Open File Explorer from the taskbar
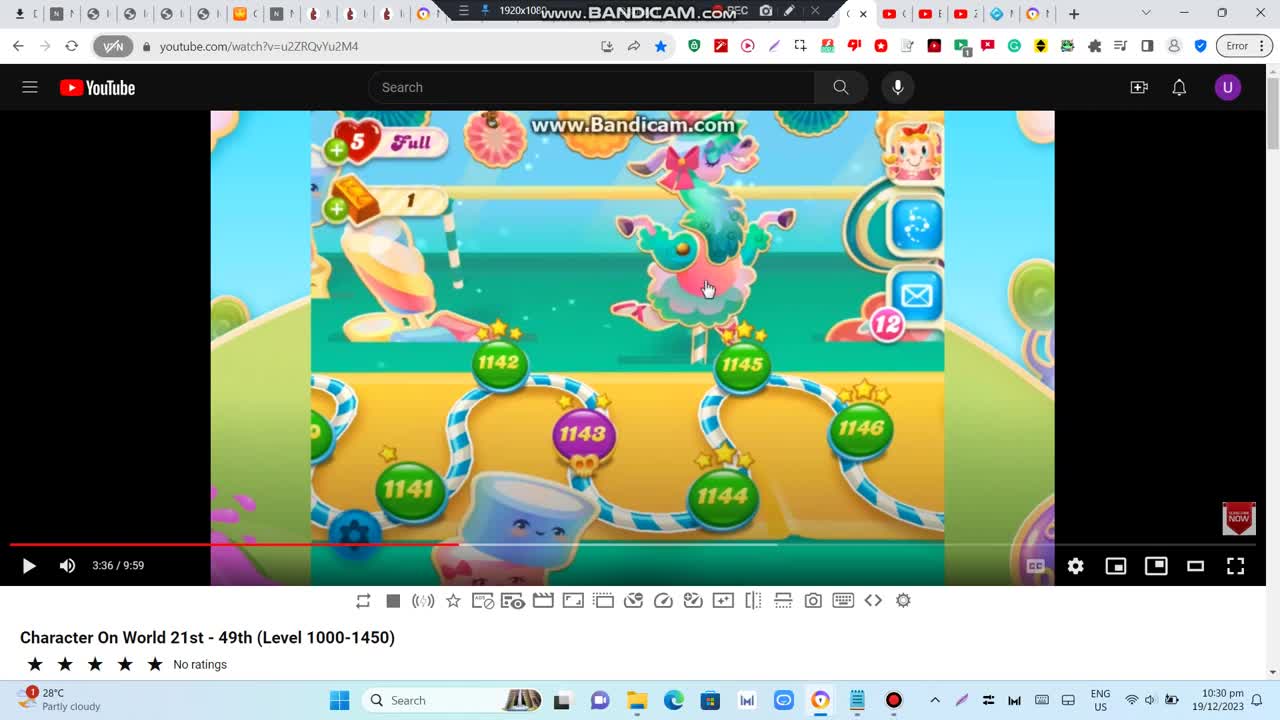Viewport: 1280px width, 720px height. [637, 700]
